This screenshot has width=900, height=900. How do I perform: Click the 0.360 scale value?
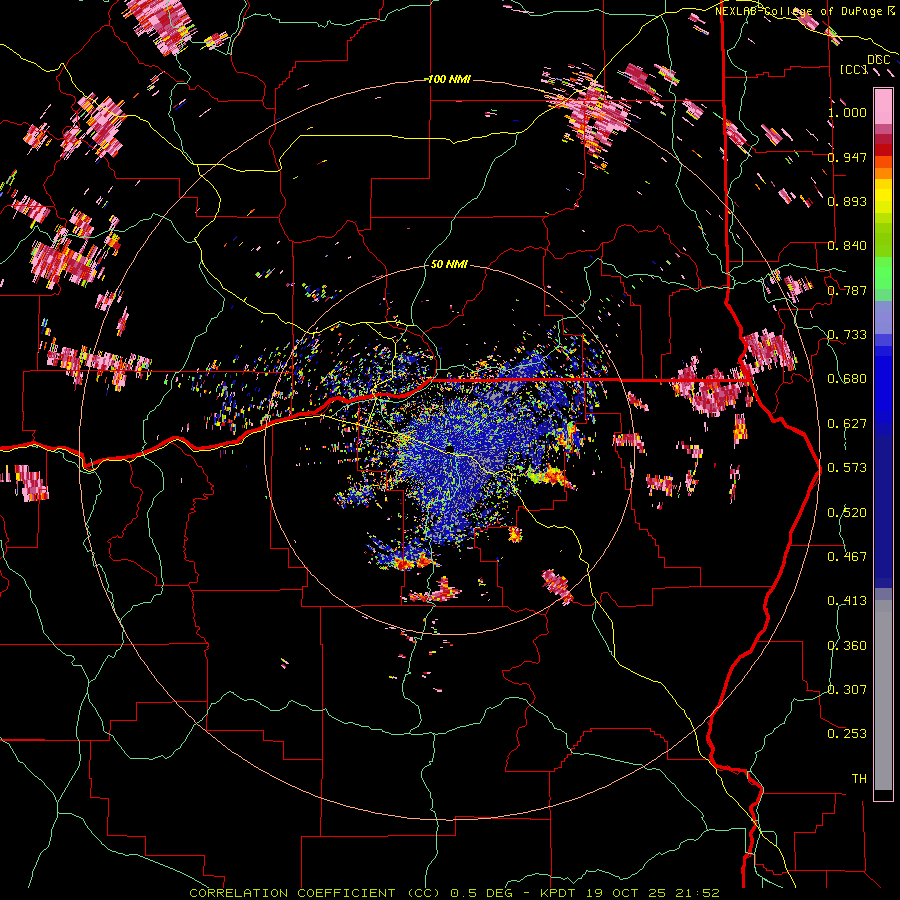tap(847, 646)
